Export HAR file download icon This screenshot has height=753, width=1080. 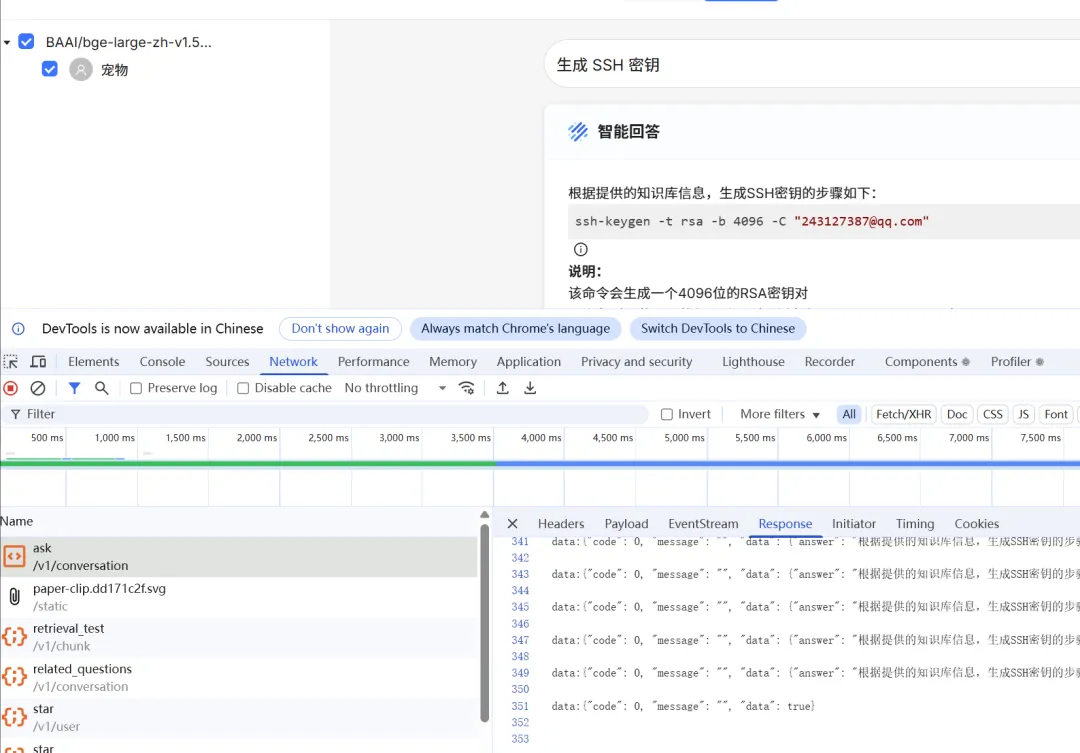coord(530,389)
